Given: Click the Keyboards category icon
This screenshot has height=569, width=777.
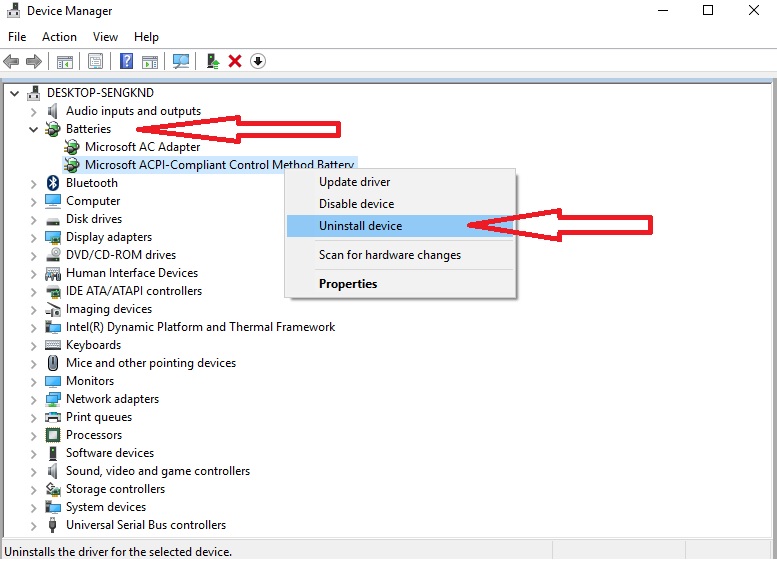Looking at the screenshot, I should click(x=53, y=345).
